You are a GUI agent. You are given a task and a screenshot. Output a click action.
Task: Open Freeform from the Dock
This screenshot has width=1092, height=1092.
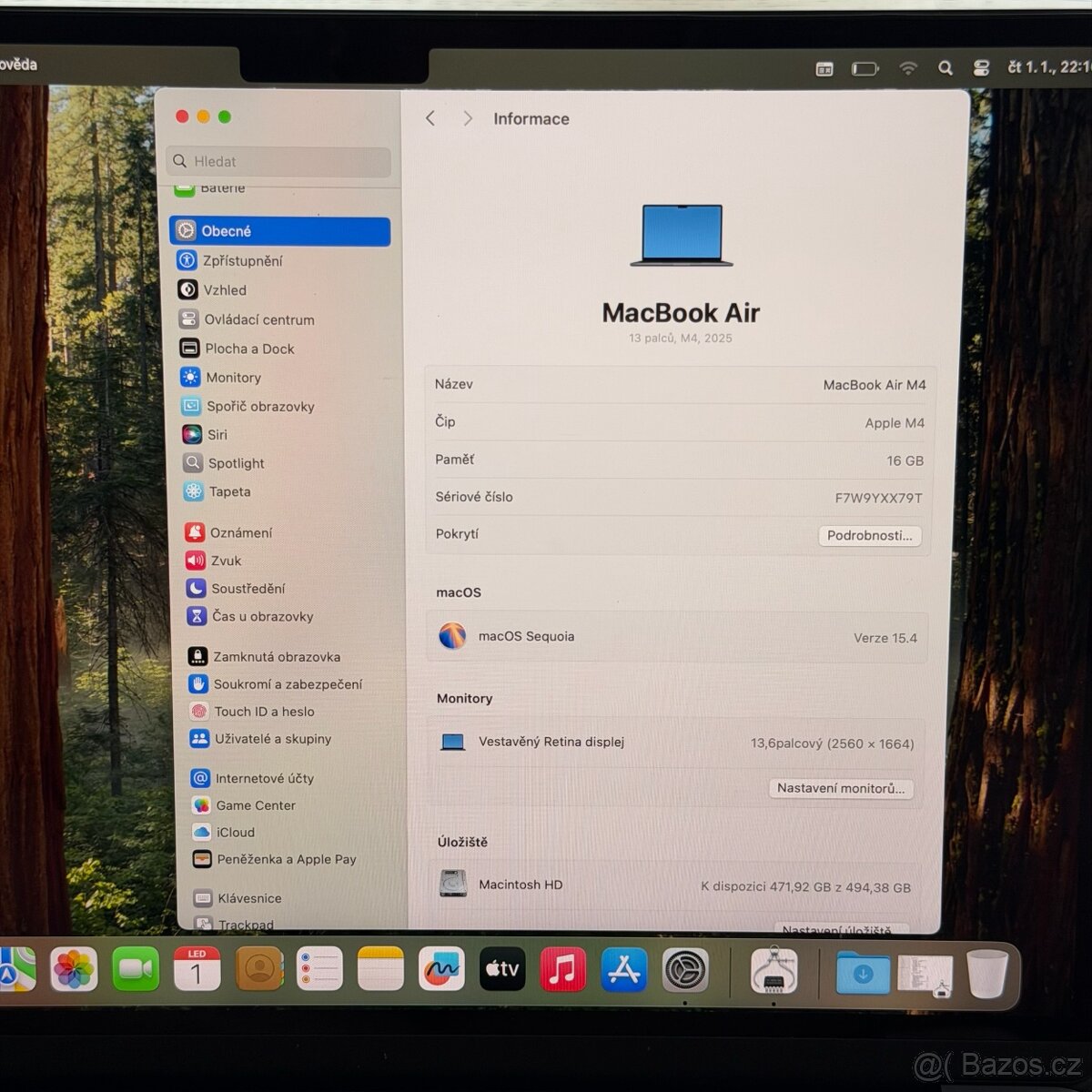pos(441,969)
